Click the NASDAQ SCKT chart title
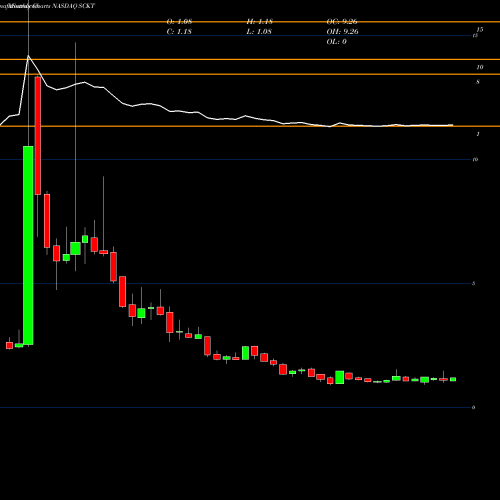Image resolution: width=500 pixels, height=500 pixels. (74, 6)
